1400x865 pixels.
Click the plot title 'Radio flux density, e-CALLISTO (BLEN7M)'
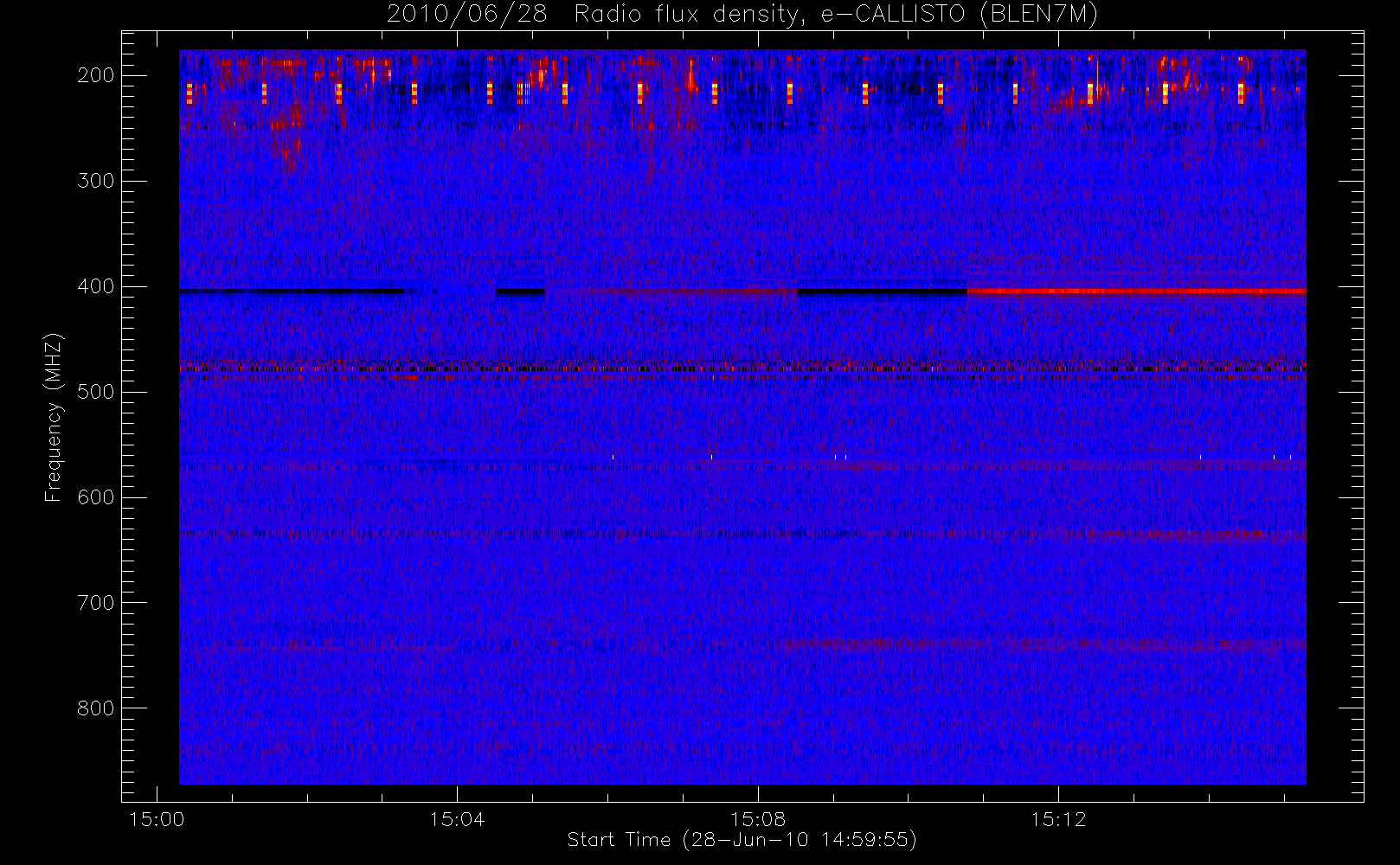coord(836,15)
